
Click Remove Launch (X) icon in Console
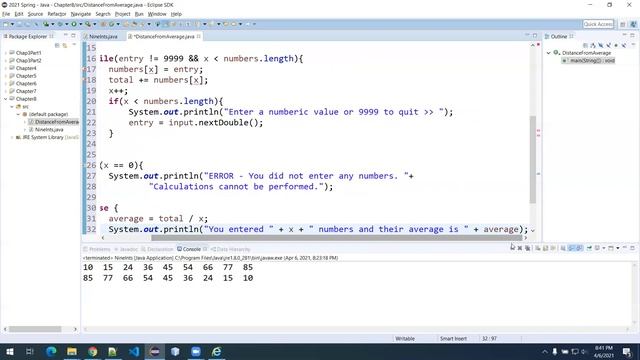point(520,248)
